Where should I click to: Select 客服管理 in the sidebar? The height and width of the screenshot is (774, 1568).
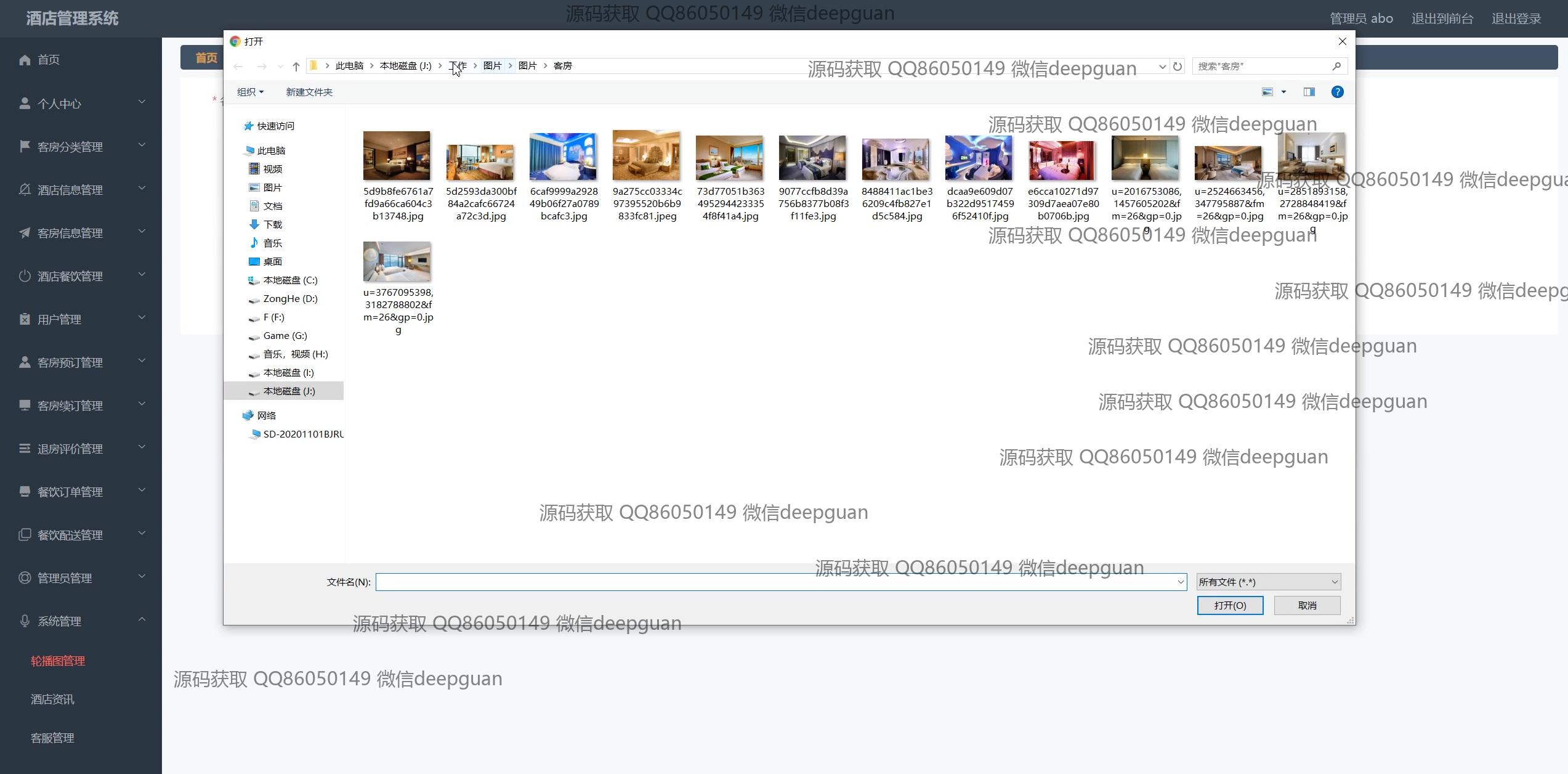coord(52,738)
